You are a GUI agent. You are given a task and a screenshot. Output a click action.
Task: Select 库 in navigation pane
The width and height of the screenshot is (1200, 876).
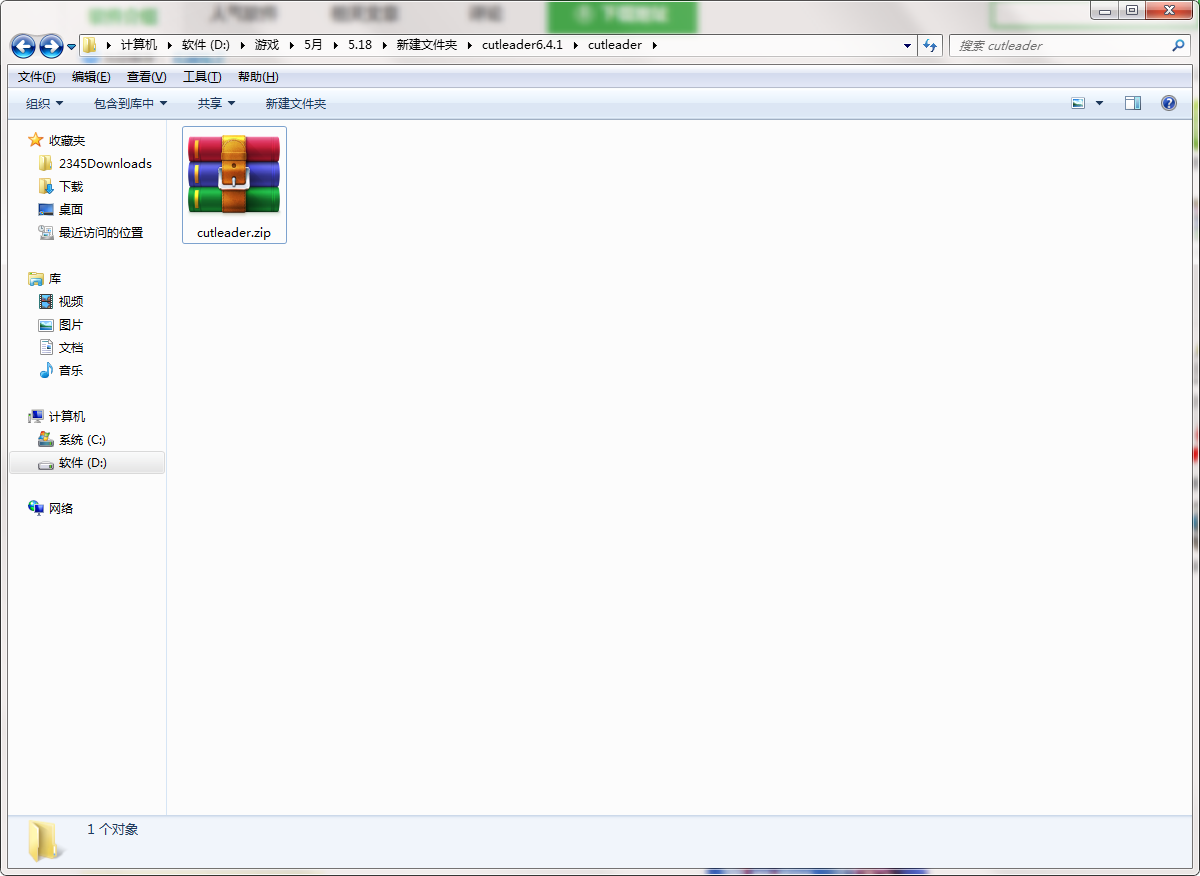(x=55, y=278)
